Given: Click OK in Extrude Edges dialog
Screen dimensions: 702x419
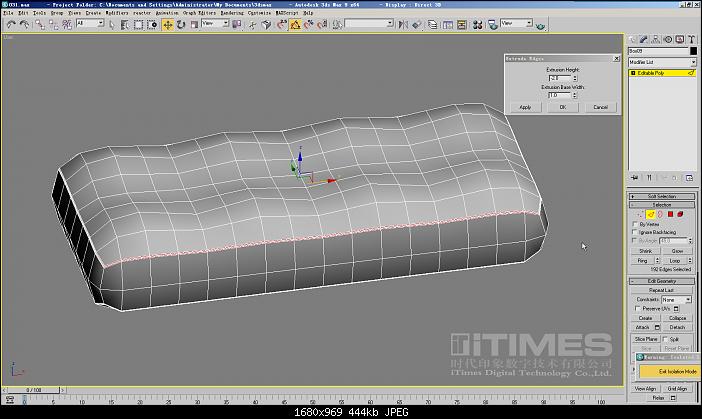Looking at the screenshot, I should pos(563,107).
